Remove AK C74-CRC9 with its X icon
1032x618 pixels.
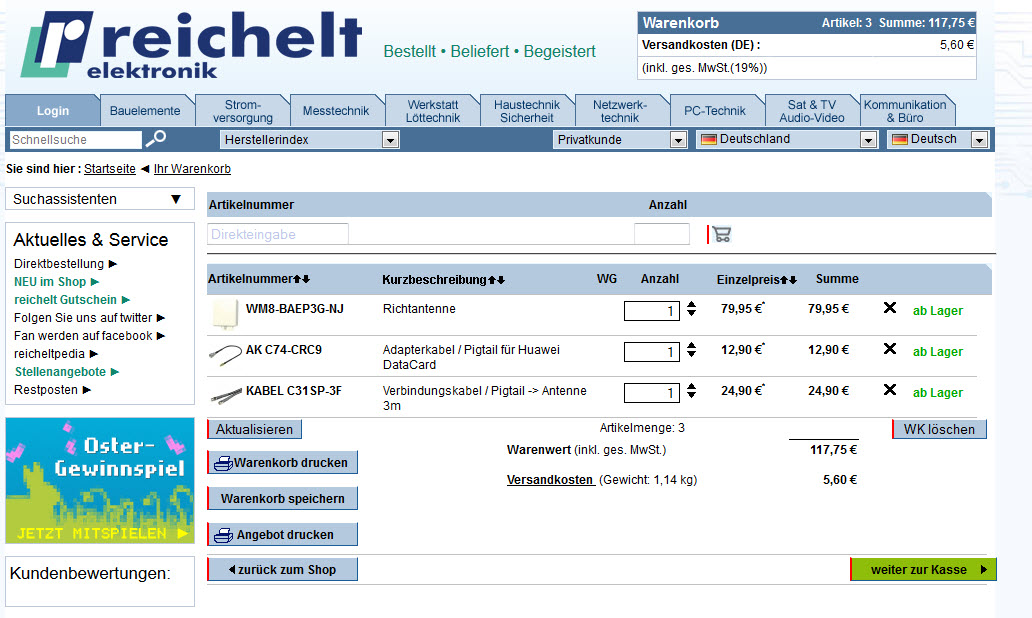point(890,349)
